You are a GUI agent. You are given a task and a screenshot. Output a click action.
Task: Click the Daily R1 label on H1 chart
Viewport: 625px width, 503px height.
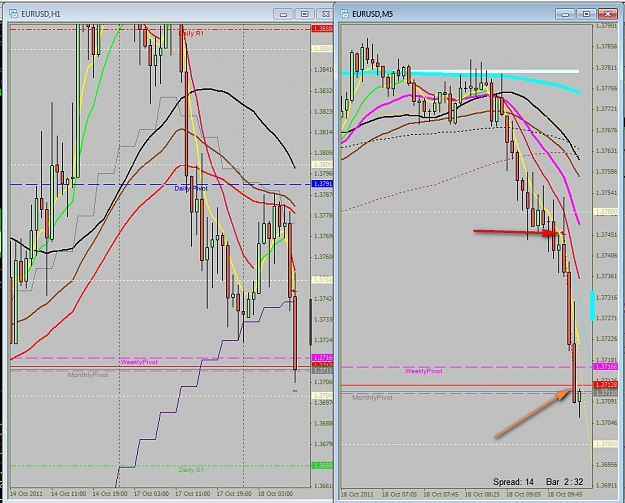point(192,33)
